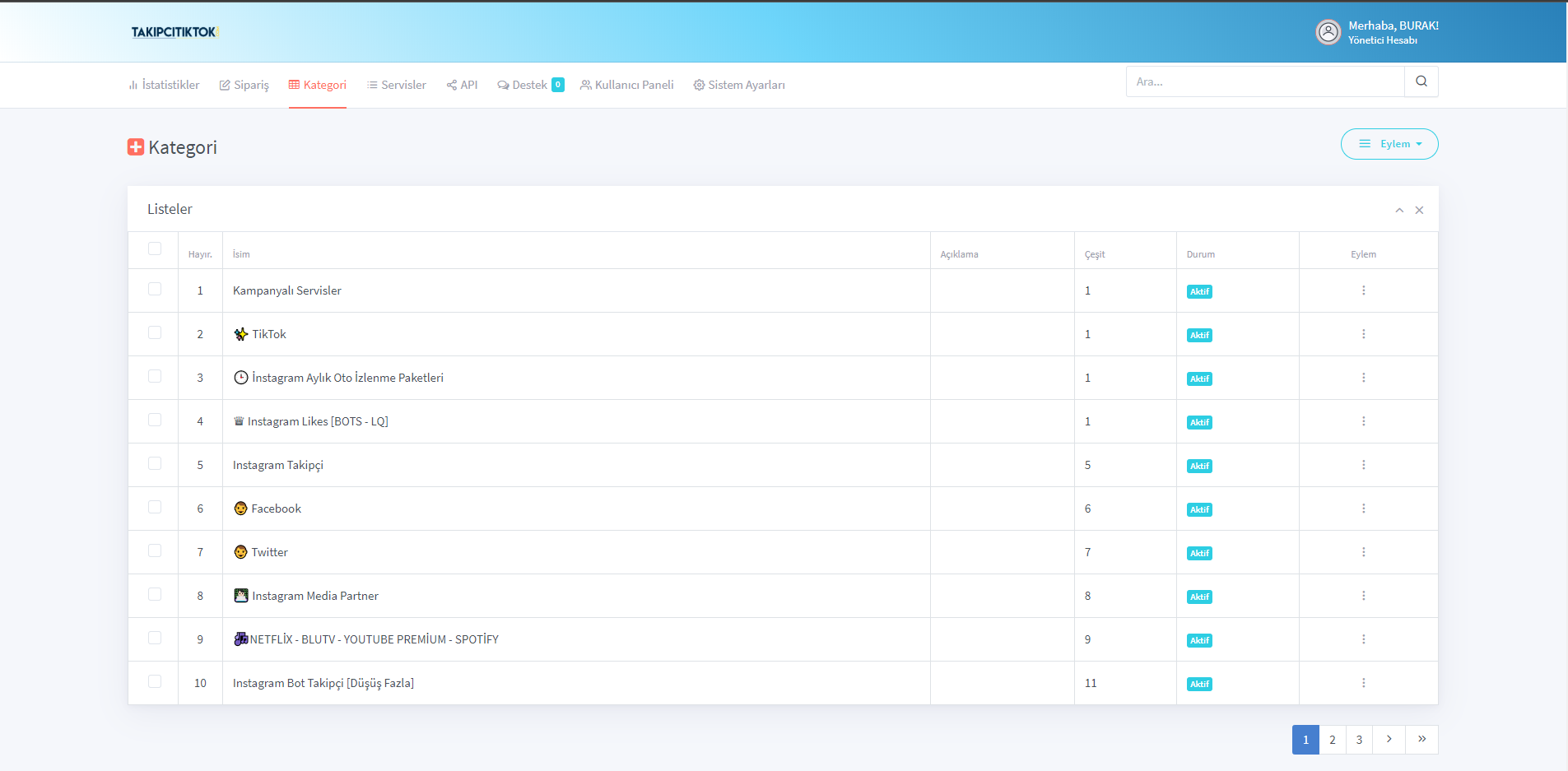The width and height of the screenshot is (1568, 771).
Task: Open the Sistem Ayarları menu
Action: pos(739,85)
